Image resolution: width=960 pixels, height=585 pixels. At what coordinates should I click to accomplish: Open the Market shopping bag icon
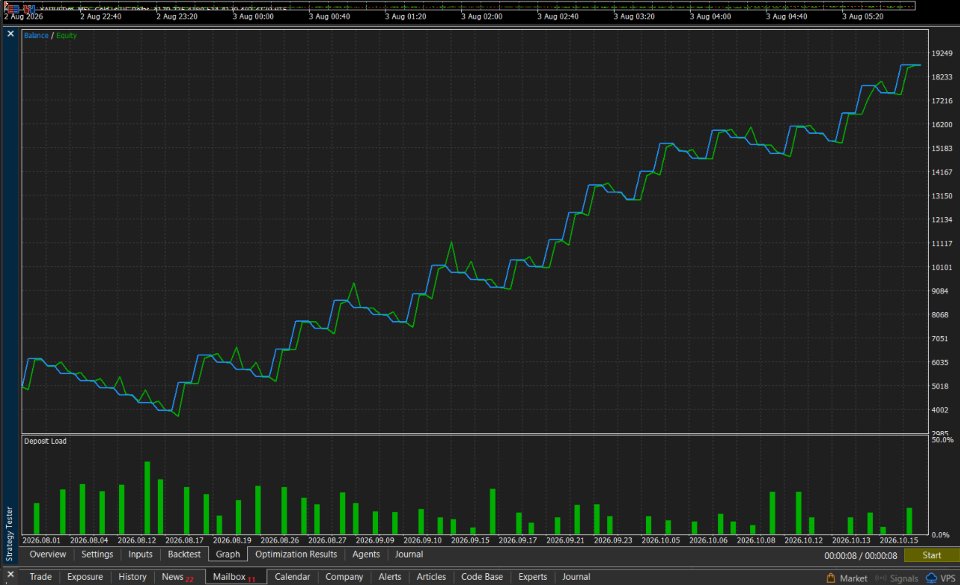coord(831,578)
